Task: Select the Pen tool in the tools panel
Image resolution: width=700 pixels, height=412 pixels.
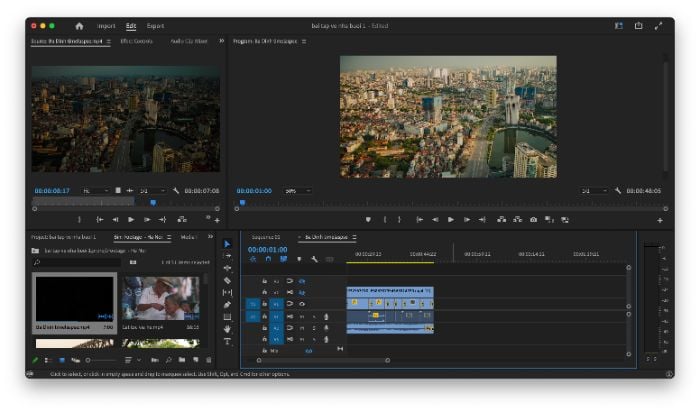Action: 227,304
